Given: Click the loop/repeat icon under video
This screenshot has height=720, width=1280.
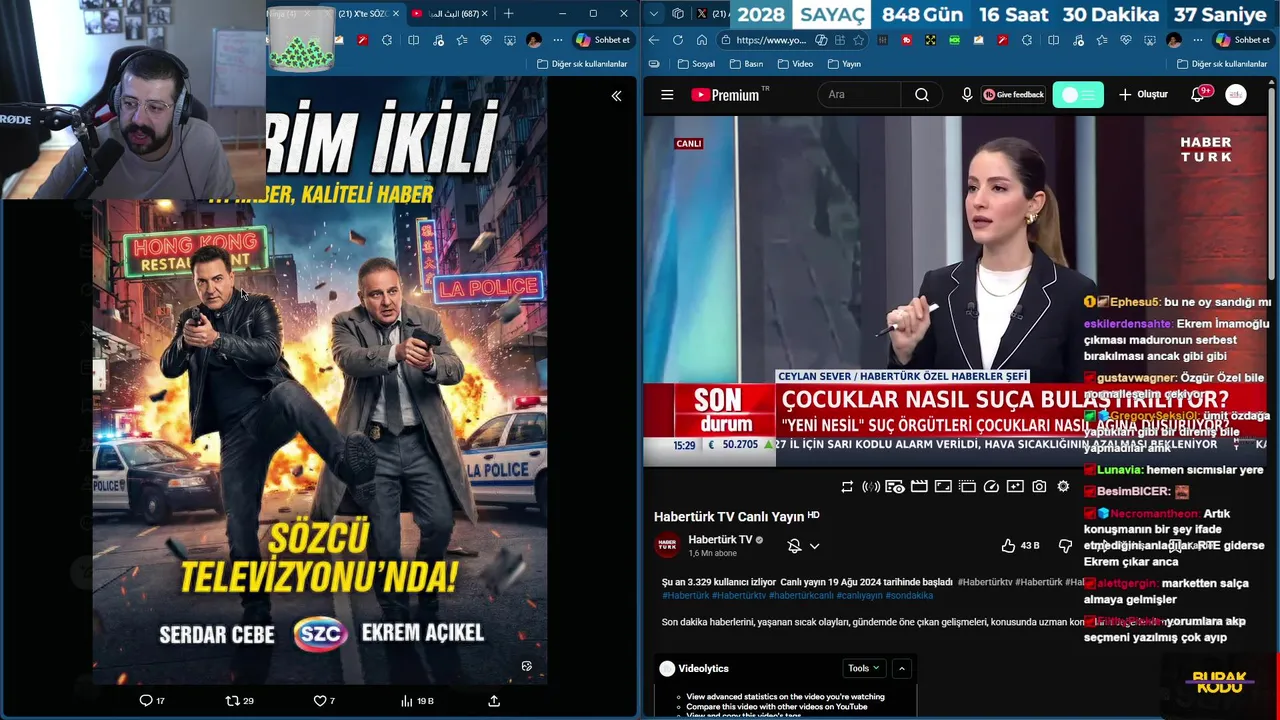Looking at the screenshot, I should [x=847, y=487].
